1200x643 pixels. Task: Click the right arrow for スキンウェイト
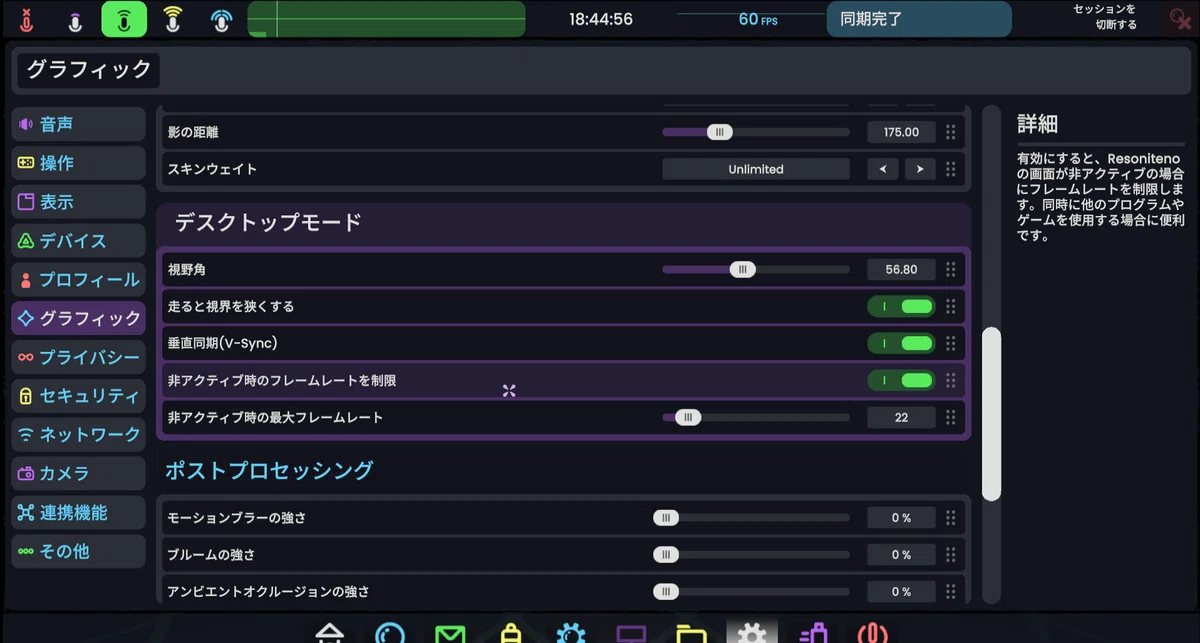pyautogui.click(x=920, y=169)
